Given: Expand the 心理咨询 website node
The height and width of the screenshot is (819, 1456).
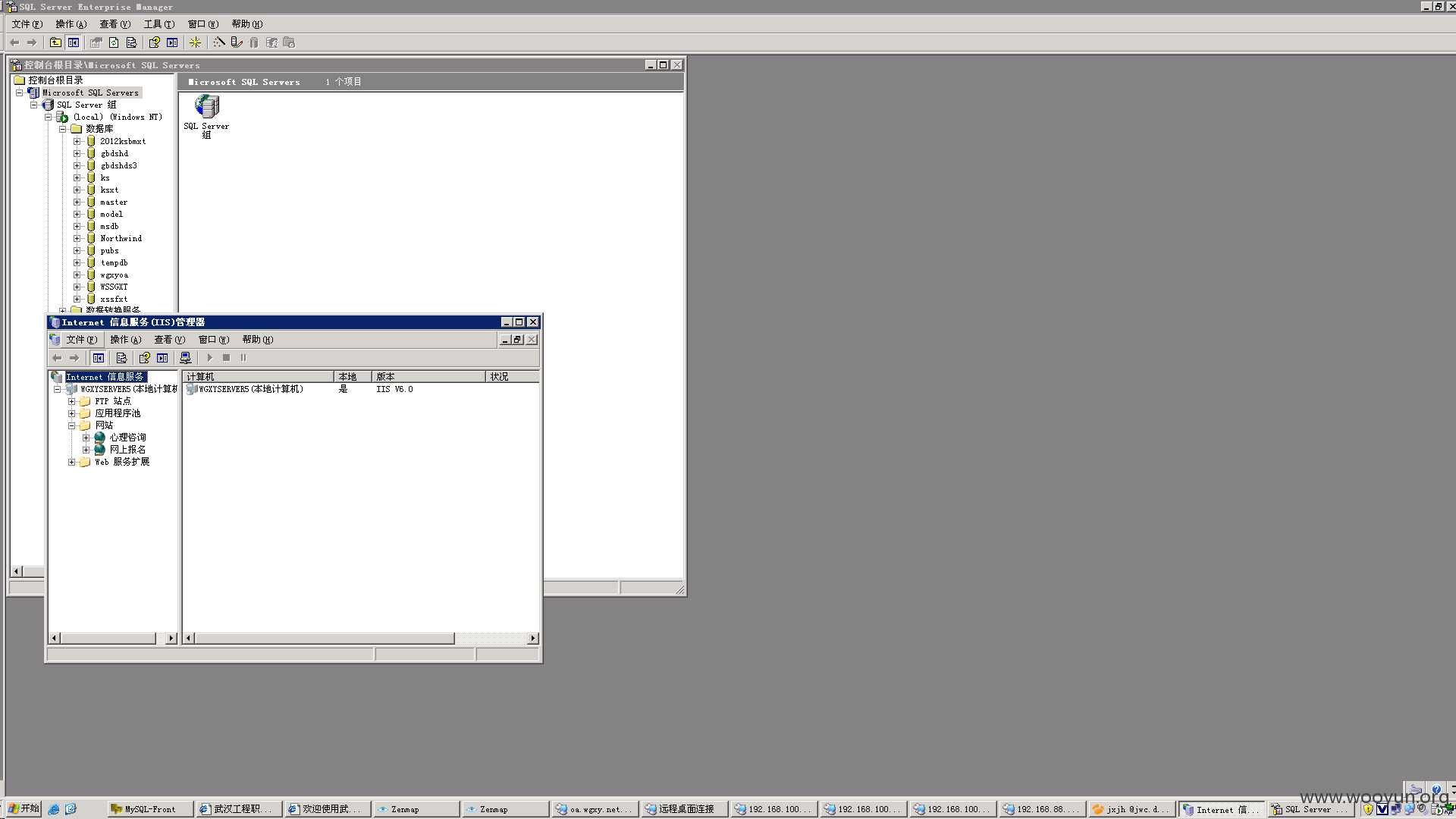Looking at the screenshot, I should click(x=86, y=438).
